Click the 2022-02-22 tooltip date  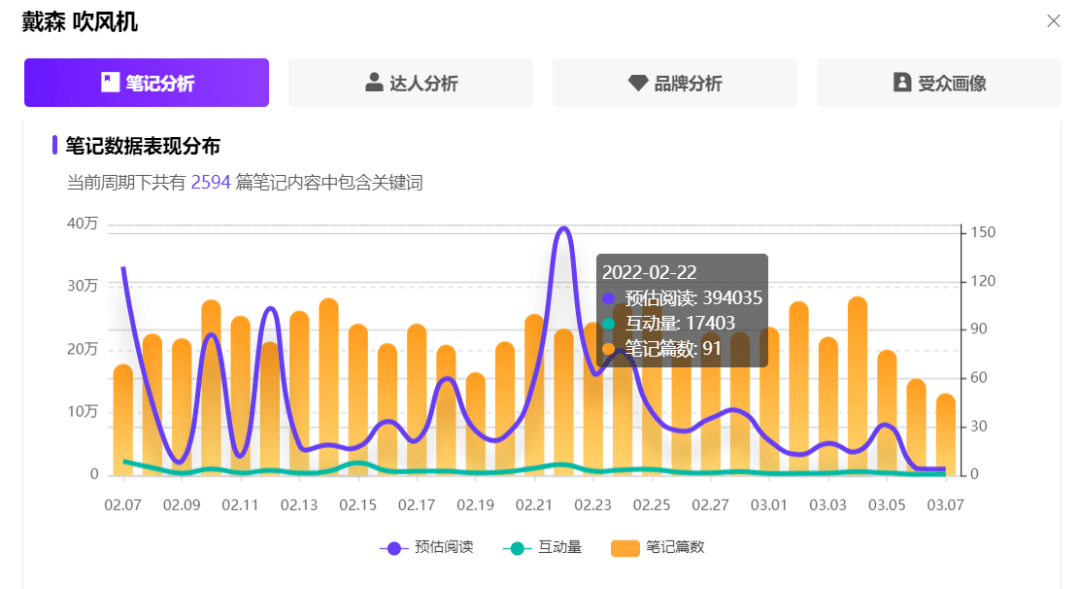pos(650,273)
